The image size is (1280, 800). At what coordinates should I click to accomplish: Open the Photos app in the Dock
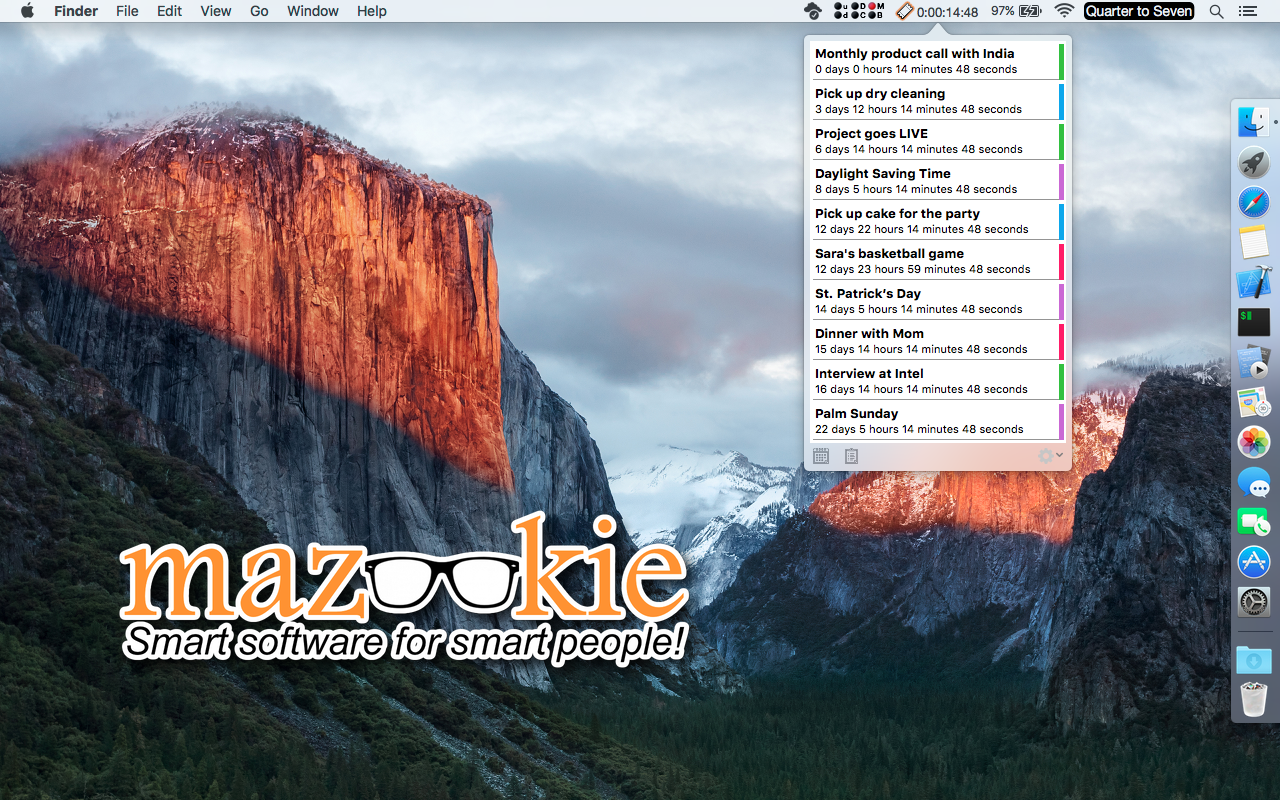1253,442
